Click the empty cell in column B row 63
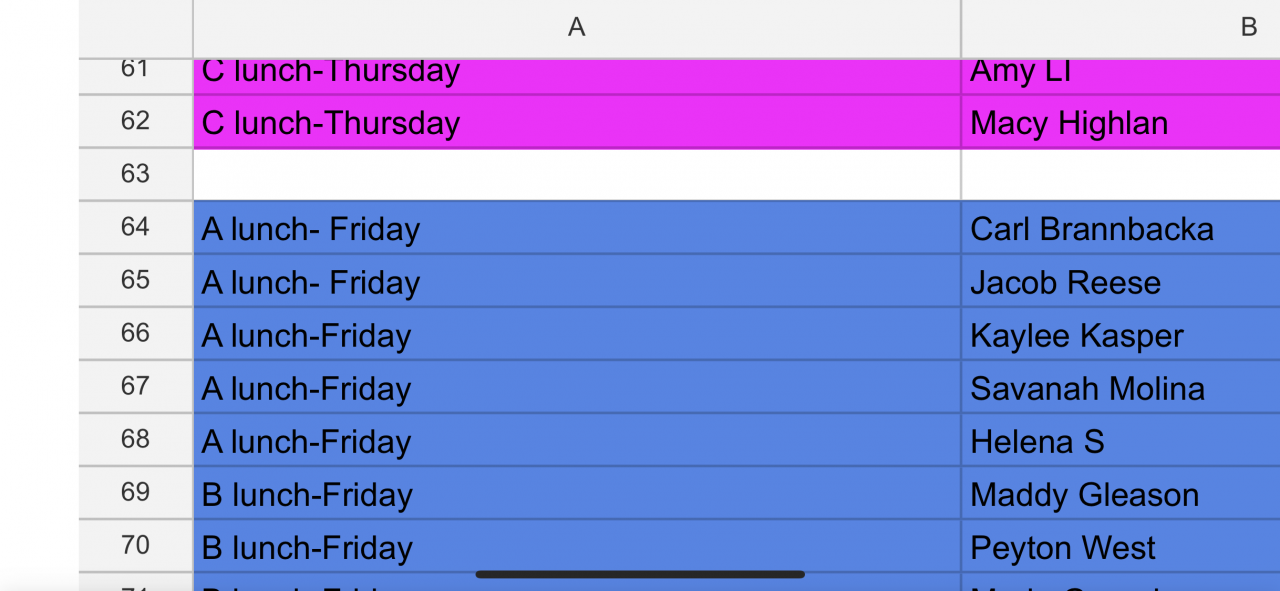Image resolution: width=1280 pixels, height=591 pixels. click(x=1120, y=175)
